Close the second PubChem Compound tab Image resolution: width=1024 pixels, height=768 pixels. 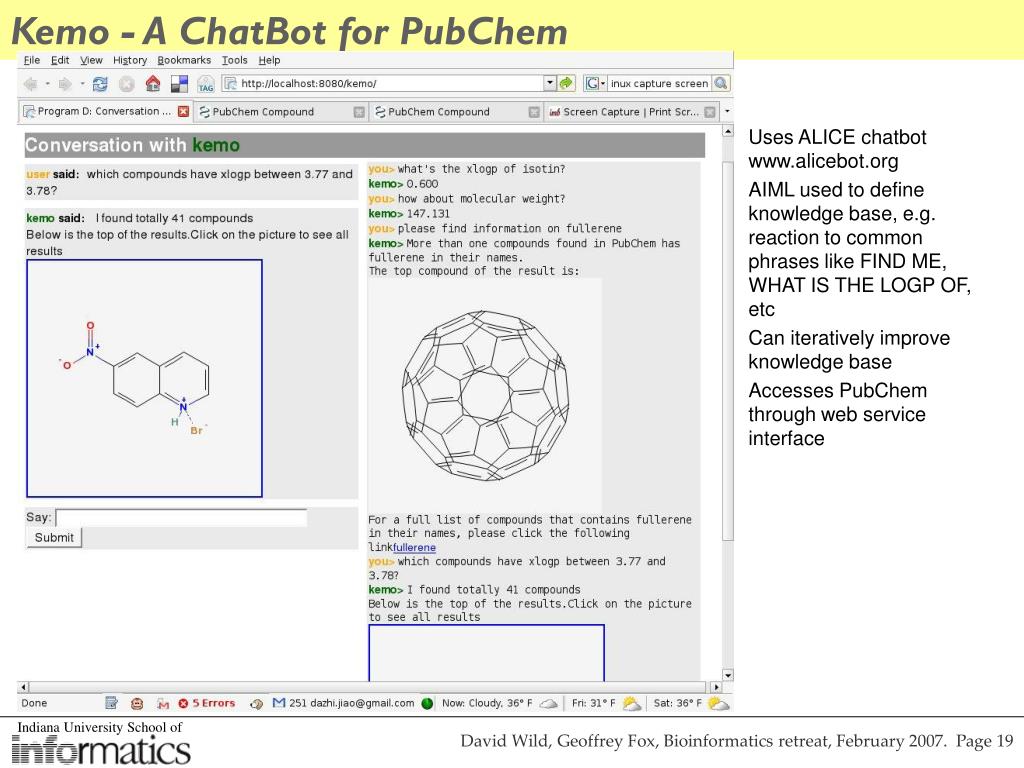534,112
